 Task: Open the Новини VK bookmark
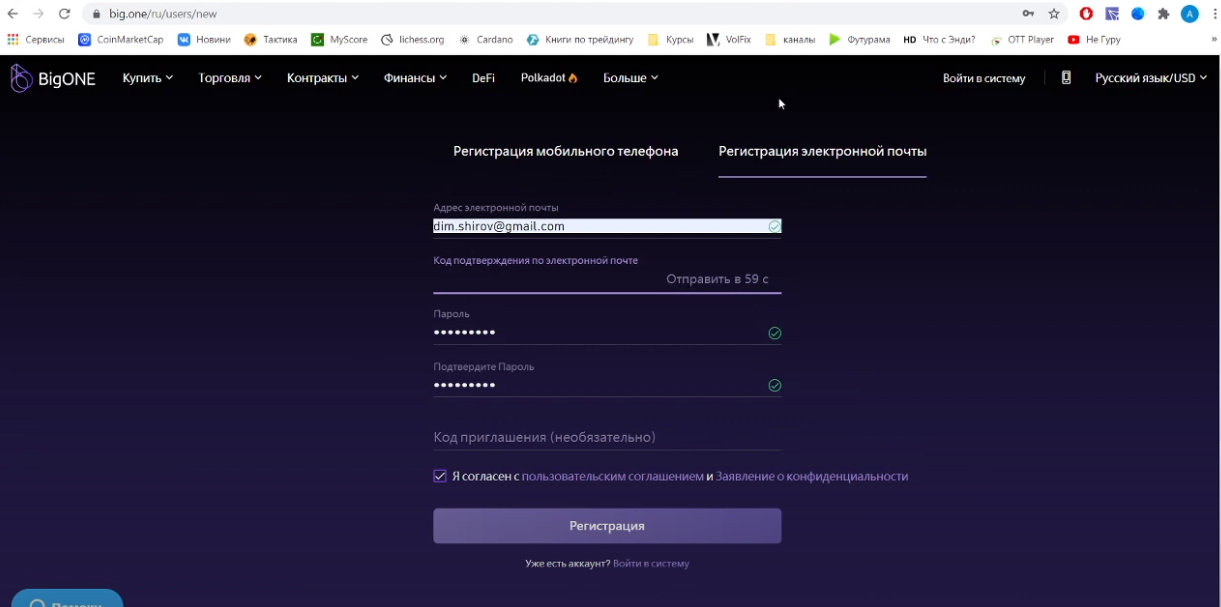[x=204, y=40]
